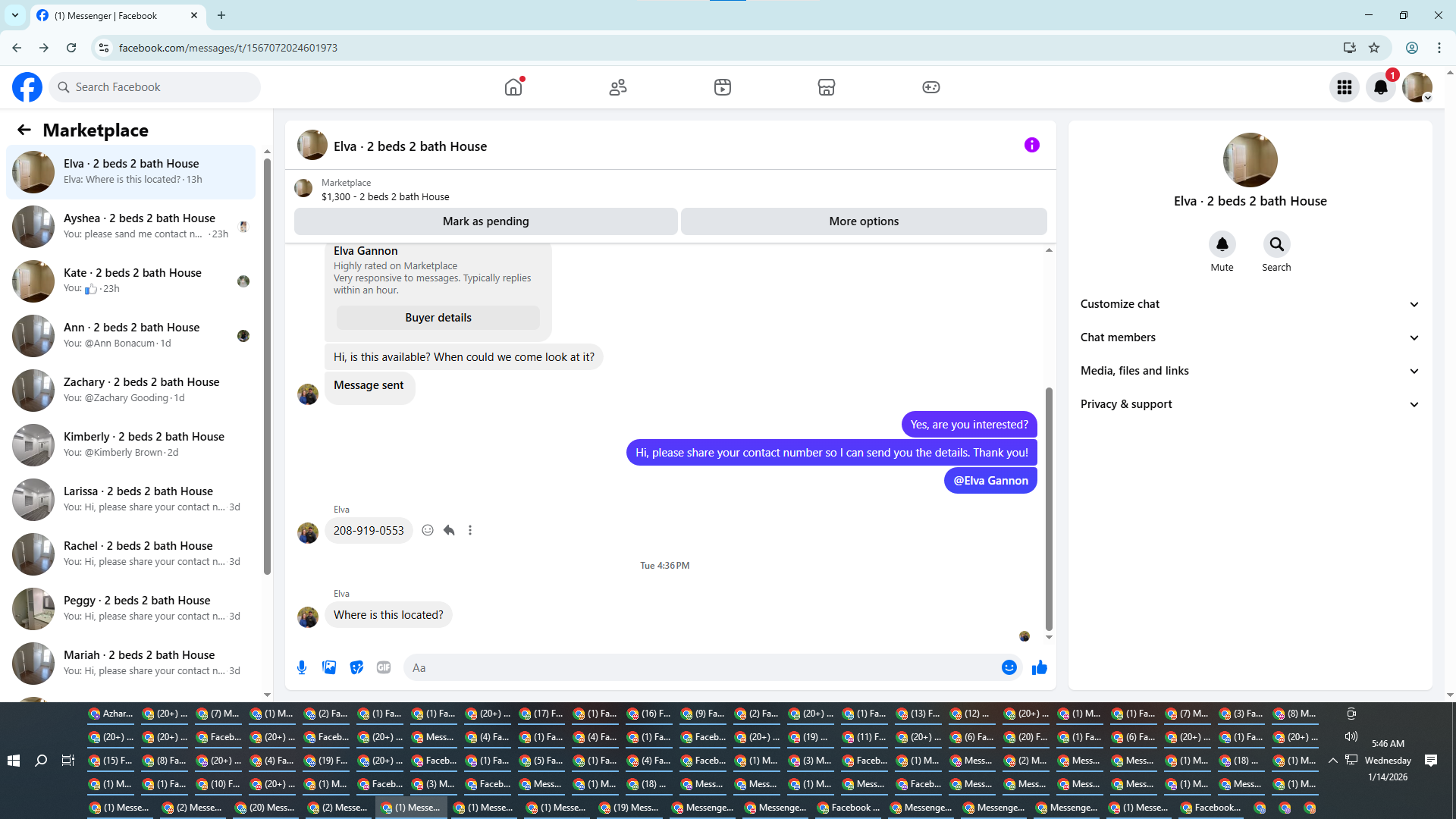Mute this conversation

point(1222,245)
